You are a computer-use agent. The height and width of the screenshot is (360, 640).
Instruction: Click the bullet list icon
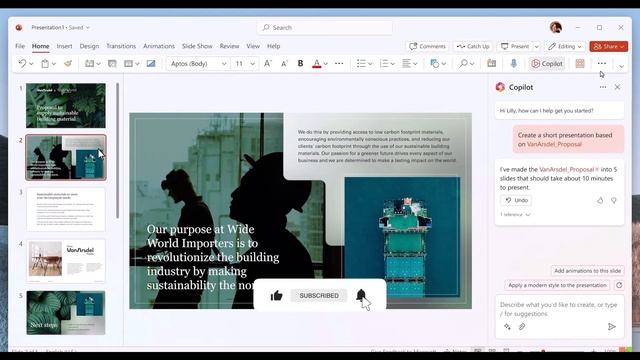[361, 64]
